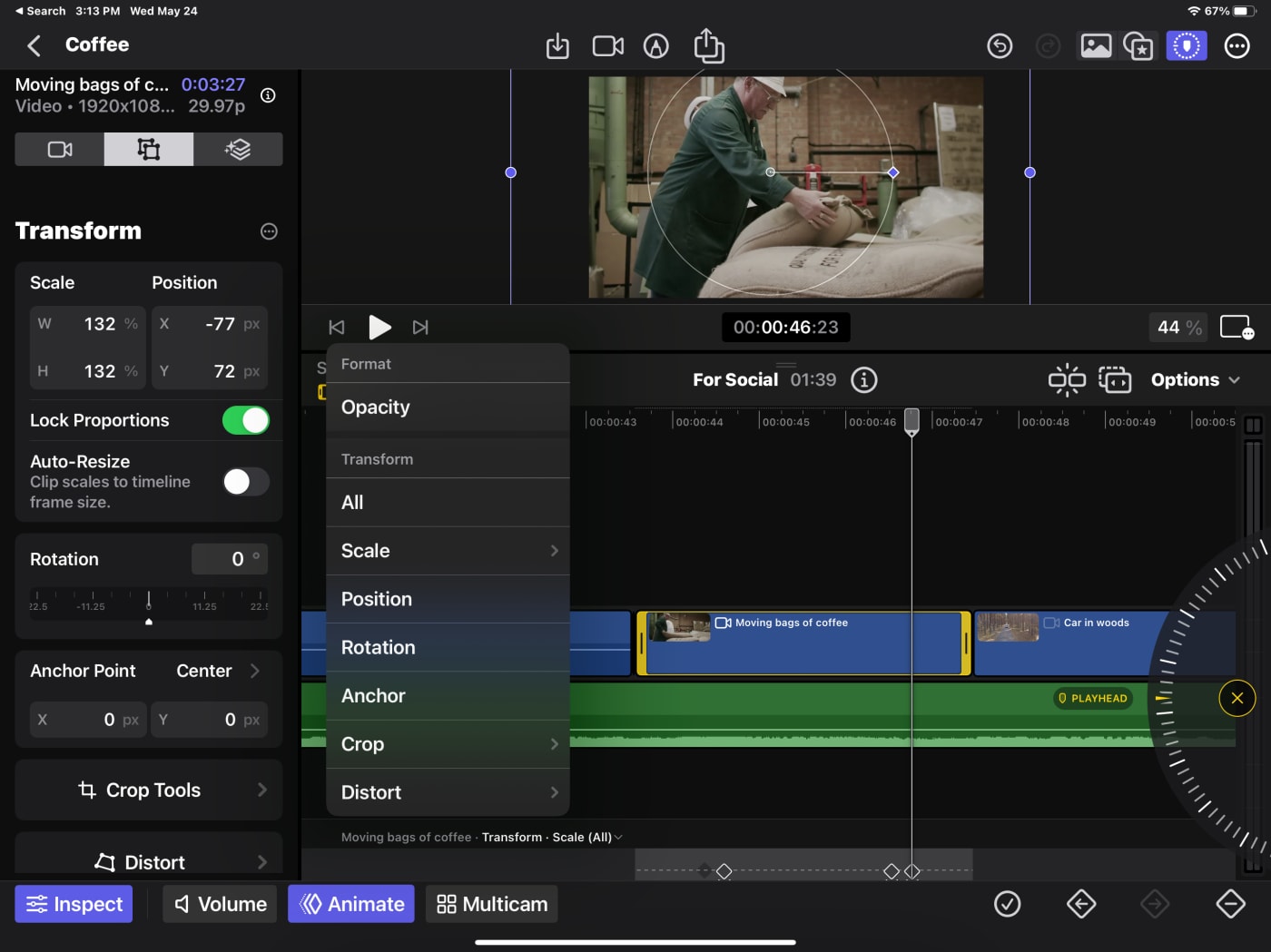The width and height of the screenshot is (1271, 952).
Task: Edit the scale width value 132
Action: 88,324
